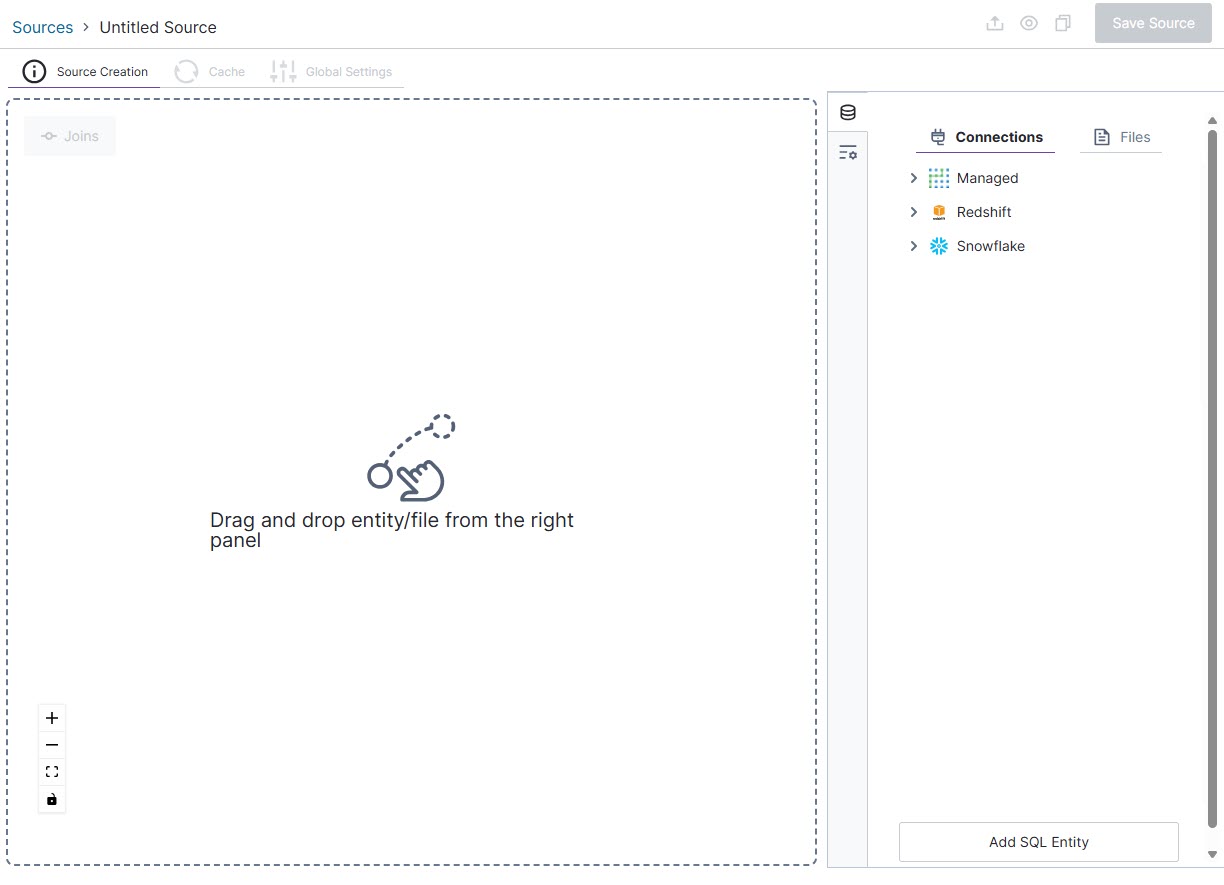This screenshot has width=1224, height=885.
Task: Navigate back via the Sources breadcrumb link
Action: coord(42,27)
